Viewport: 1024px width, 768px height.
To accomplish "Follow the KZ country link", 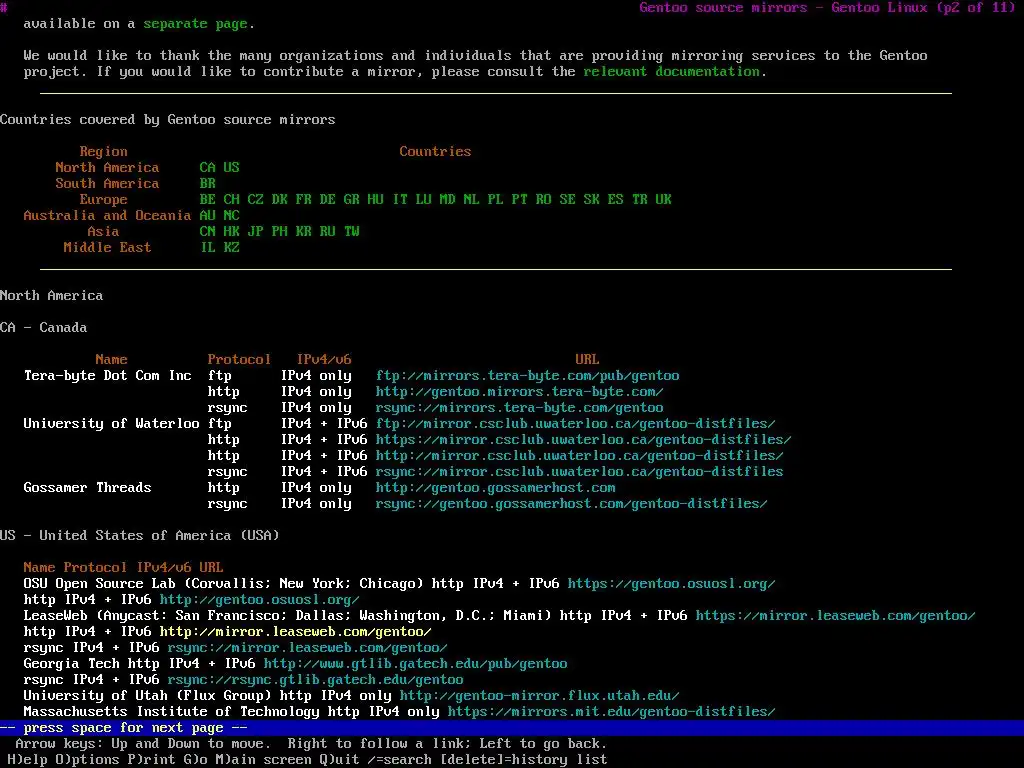I will point(231,248).
